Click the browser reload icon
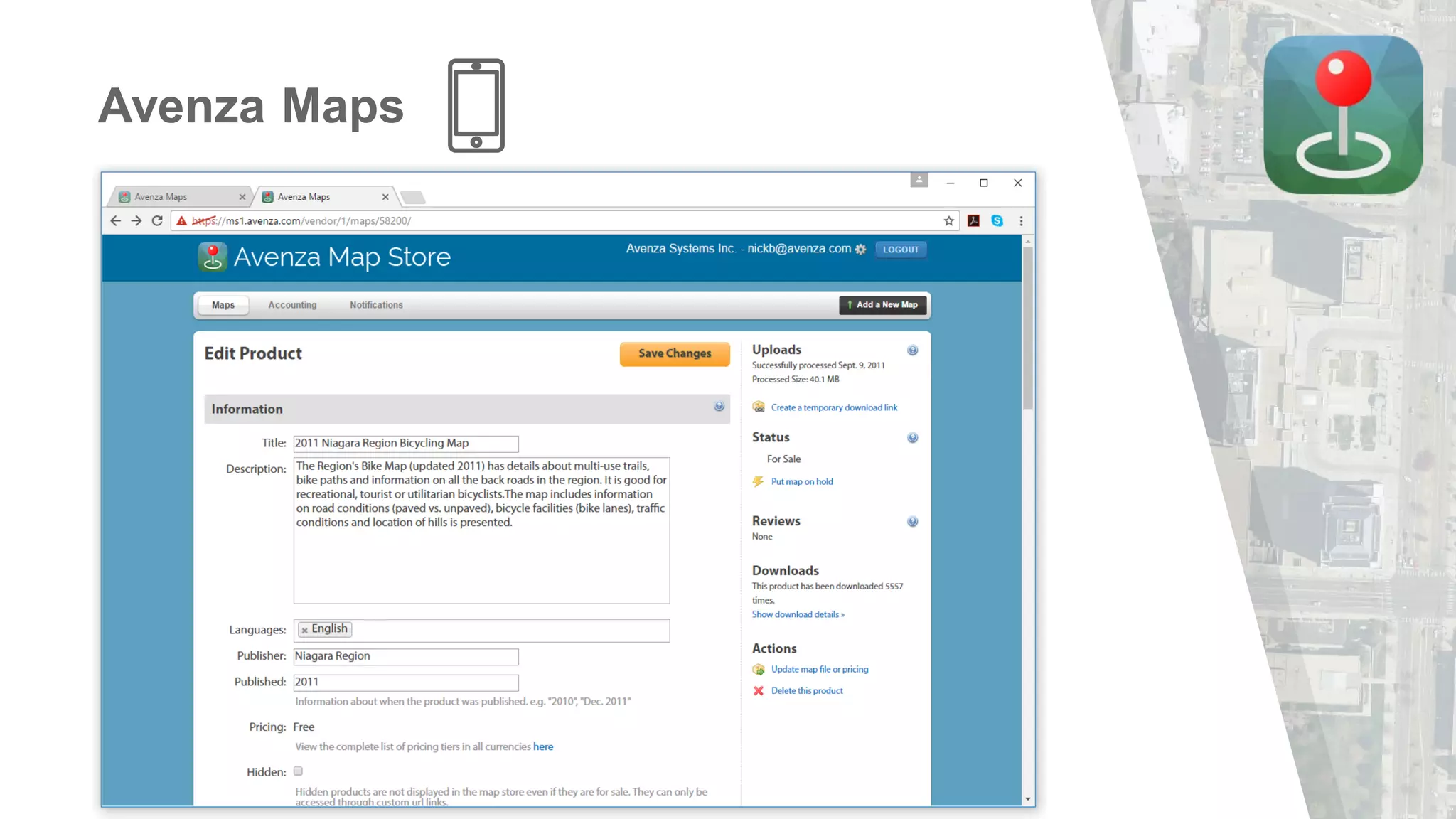The image size is (1456, 819). pos(157,221)
